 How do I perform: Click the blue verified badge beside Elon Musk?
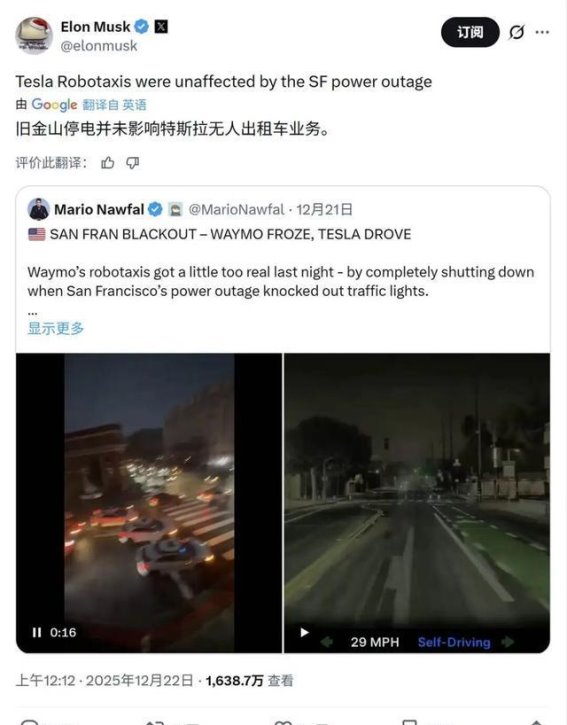(x=142, y=27)
